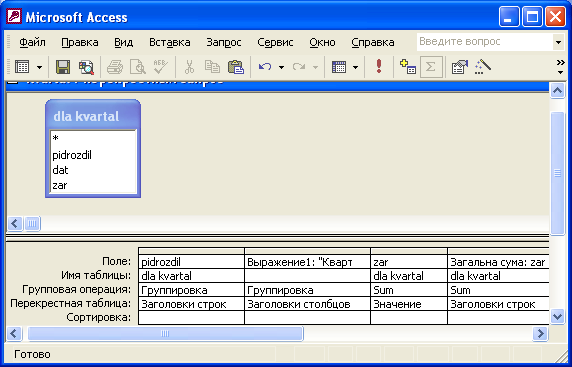Screen dimensions: 572x367
Task: Click the horizontal scrollbar thumb of grid
Action: click(x=165, y=333)
